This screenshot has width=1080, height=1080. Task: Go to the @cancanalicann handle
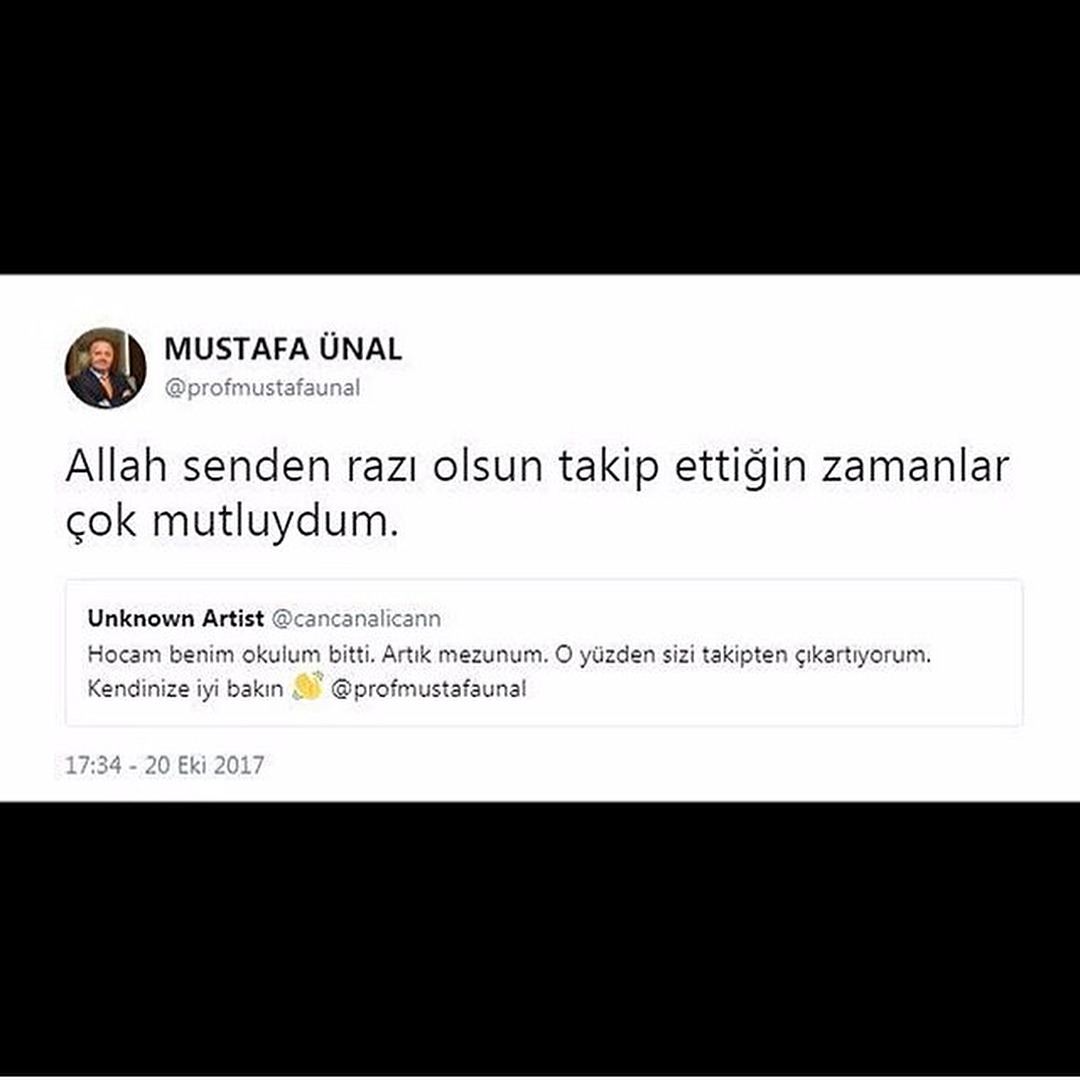pyautogui.click(x=356, y=619)
